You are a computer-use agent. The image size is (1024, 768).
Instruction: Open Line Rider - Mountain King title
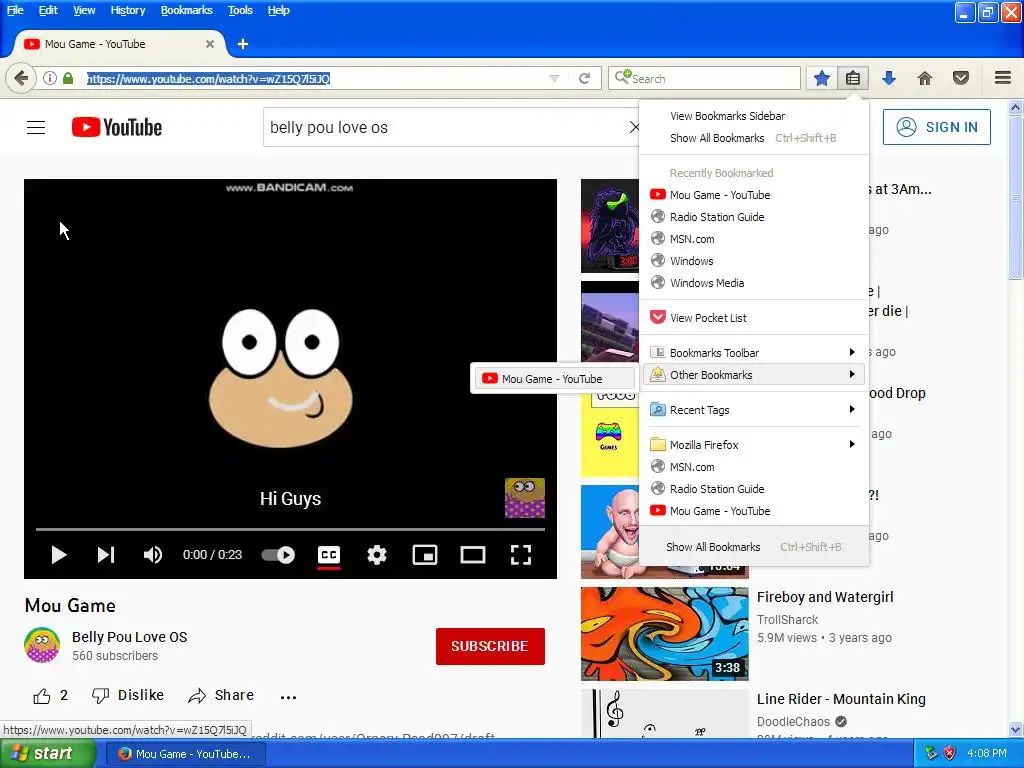point(841,699)
